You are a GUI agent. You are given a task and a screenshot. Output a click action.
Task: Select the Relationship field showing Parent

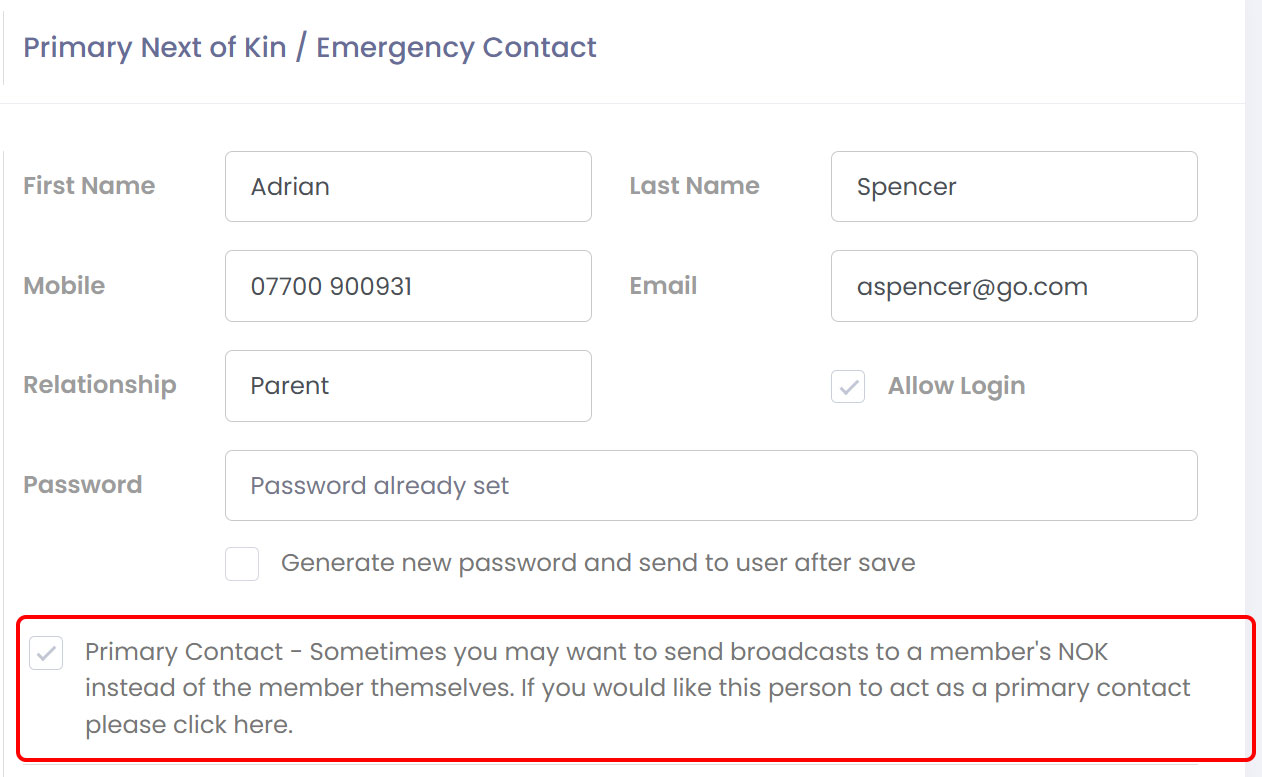tap(408, 386)
